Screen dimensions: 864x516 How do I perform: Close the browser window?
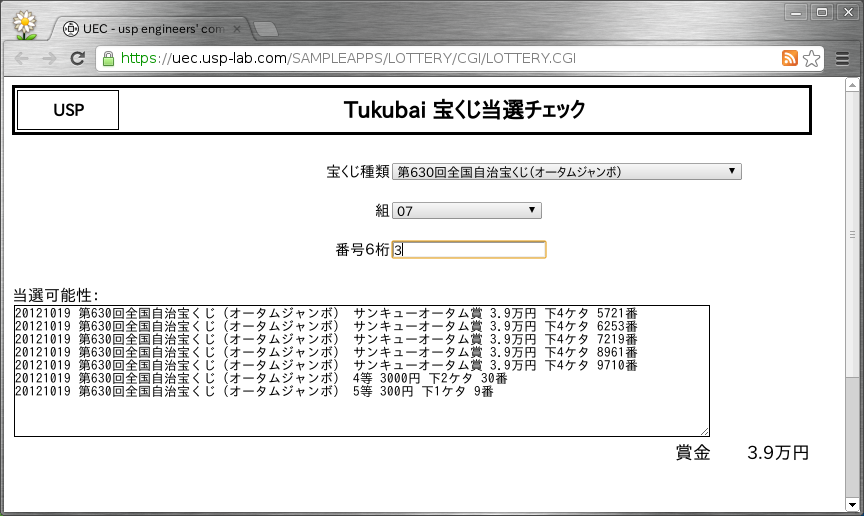[848, 12]
